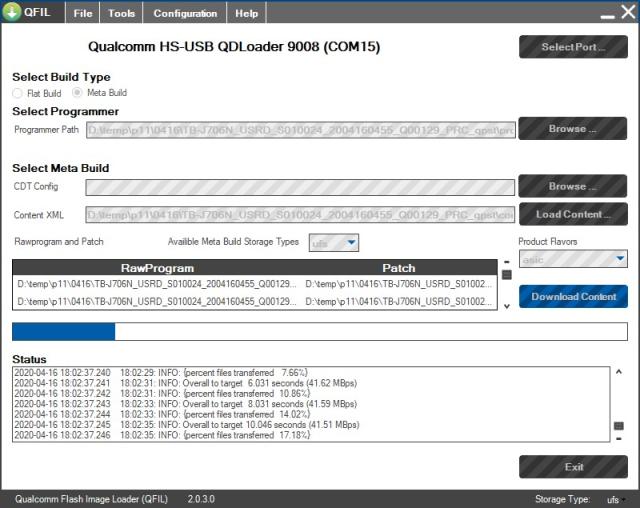
Task: Click the CDT Config input field
Action: tap(300, 187)
